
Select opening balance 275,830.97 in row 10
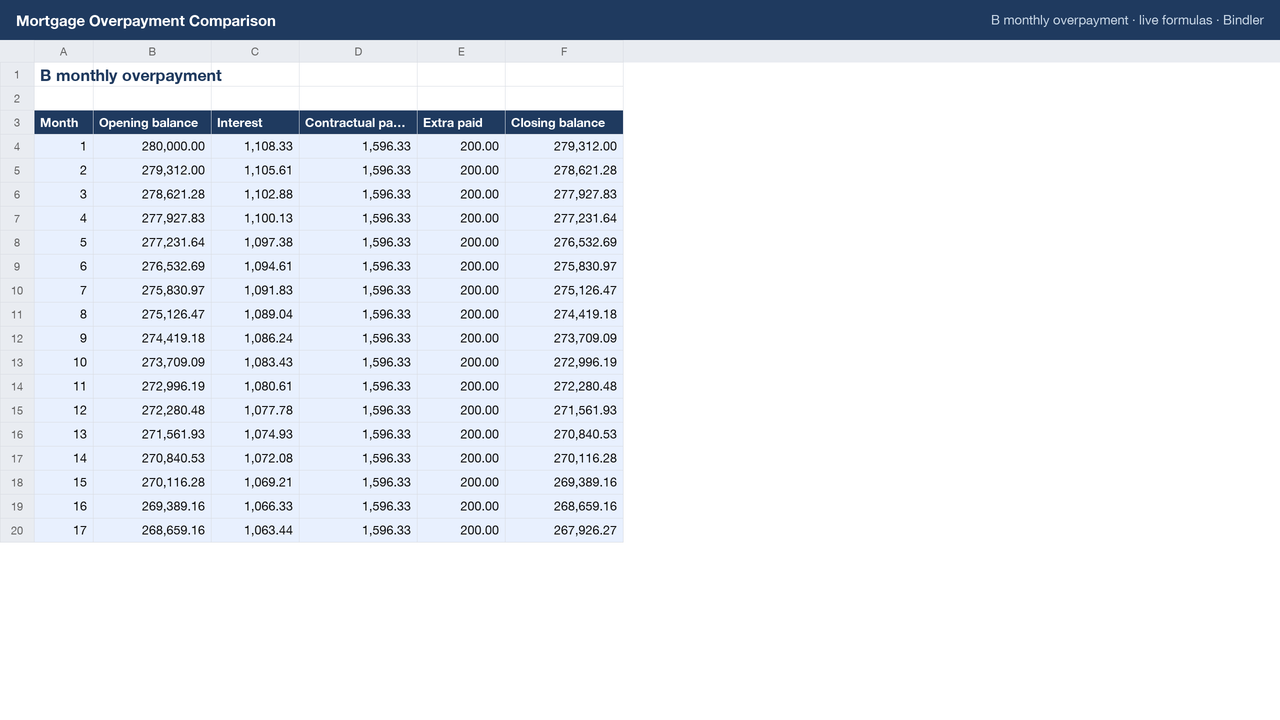click(x=152, y=291)
